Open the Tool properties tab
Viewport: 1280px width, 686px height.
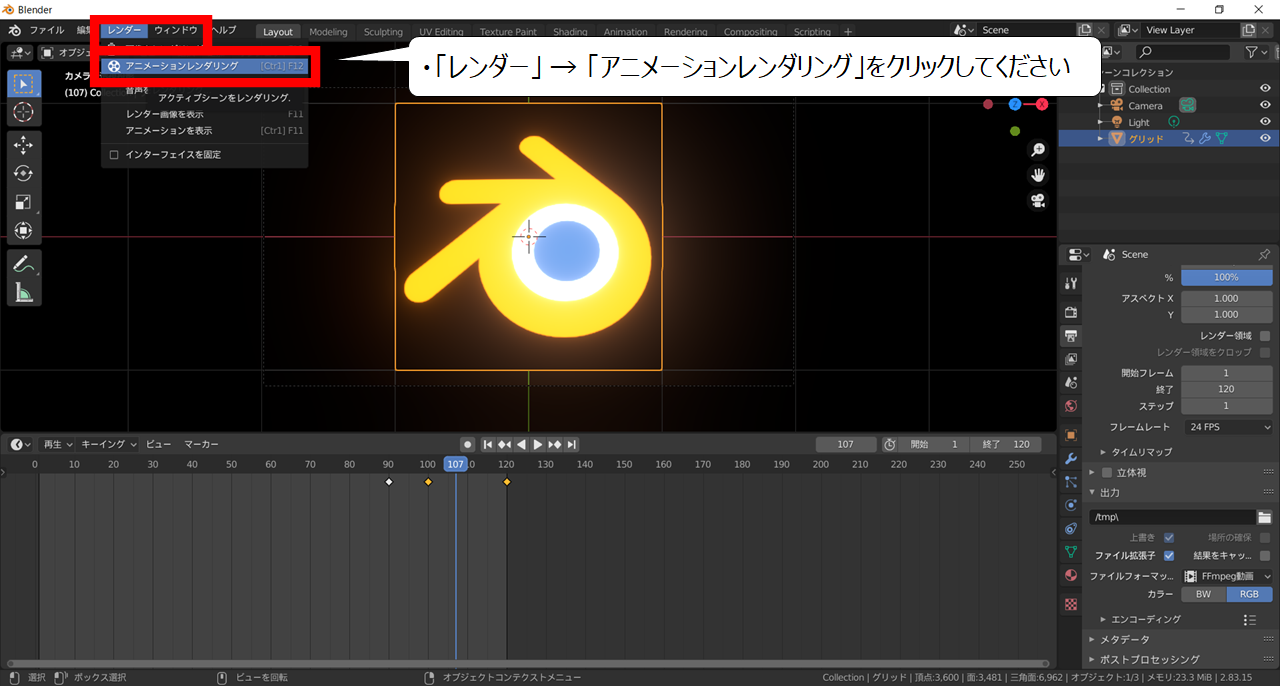[x=1071, y=283]
